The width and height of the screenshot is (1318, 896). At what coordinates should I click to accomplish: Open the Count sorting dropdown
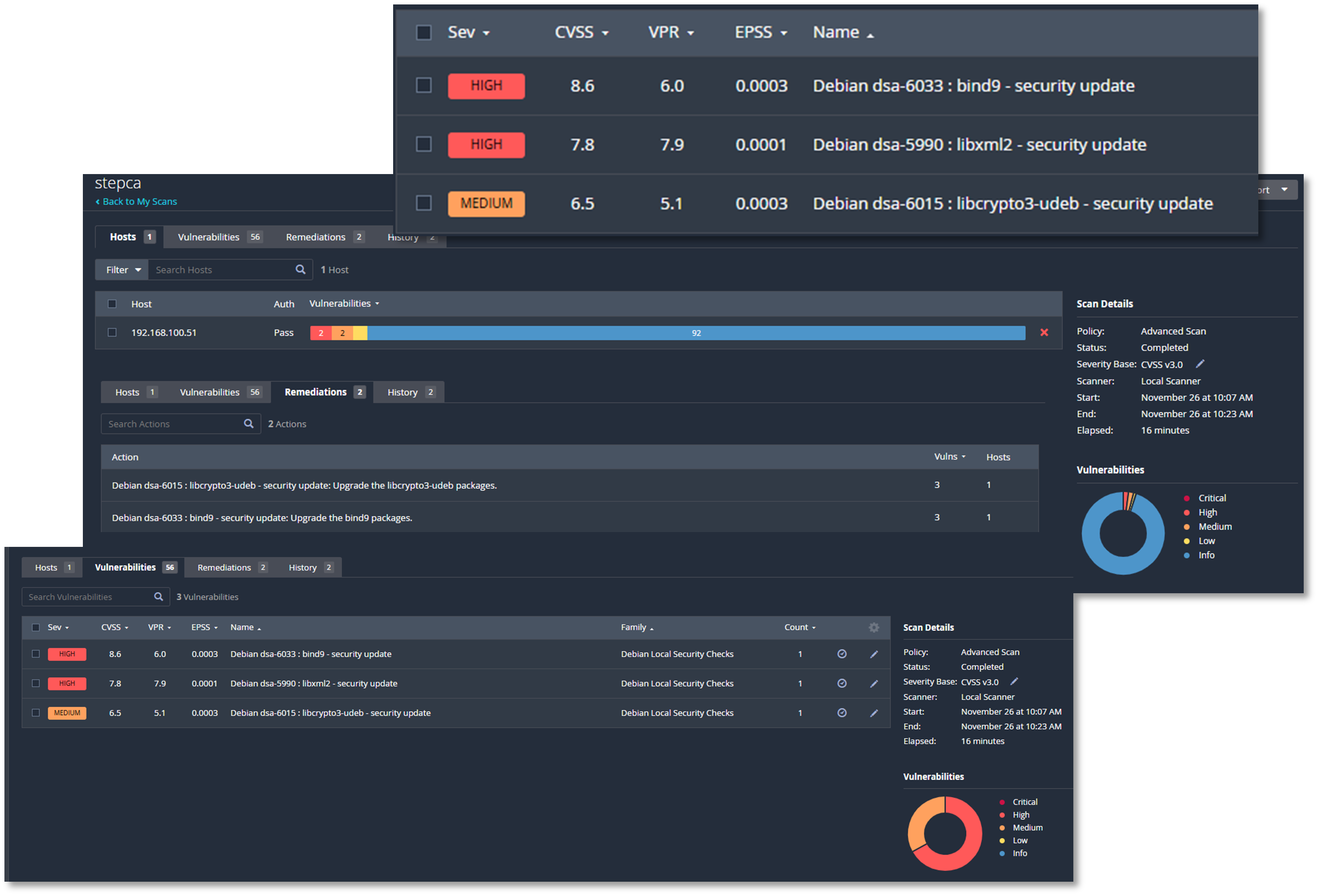click(800, 627)
